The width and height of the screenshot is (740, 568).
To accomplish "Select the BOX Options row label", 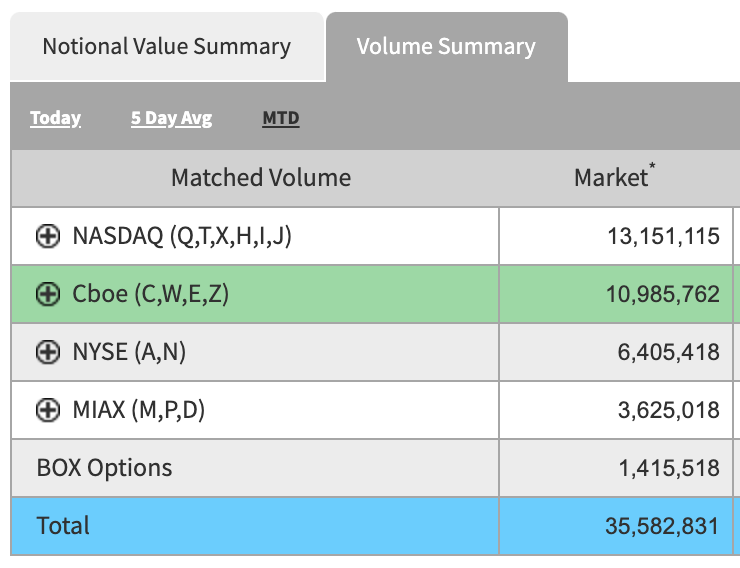I will [104, 468].
